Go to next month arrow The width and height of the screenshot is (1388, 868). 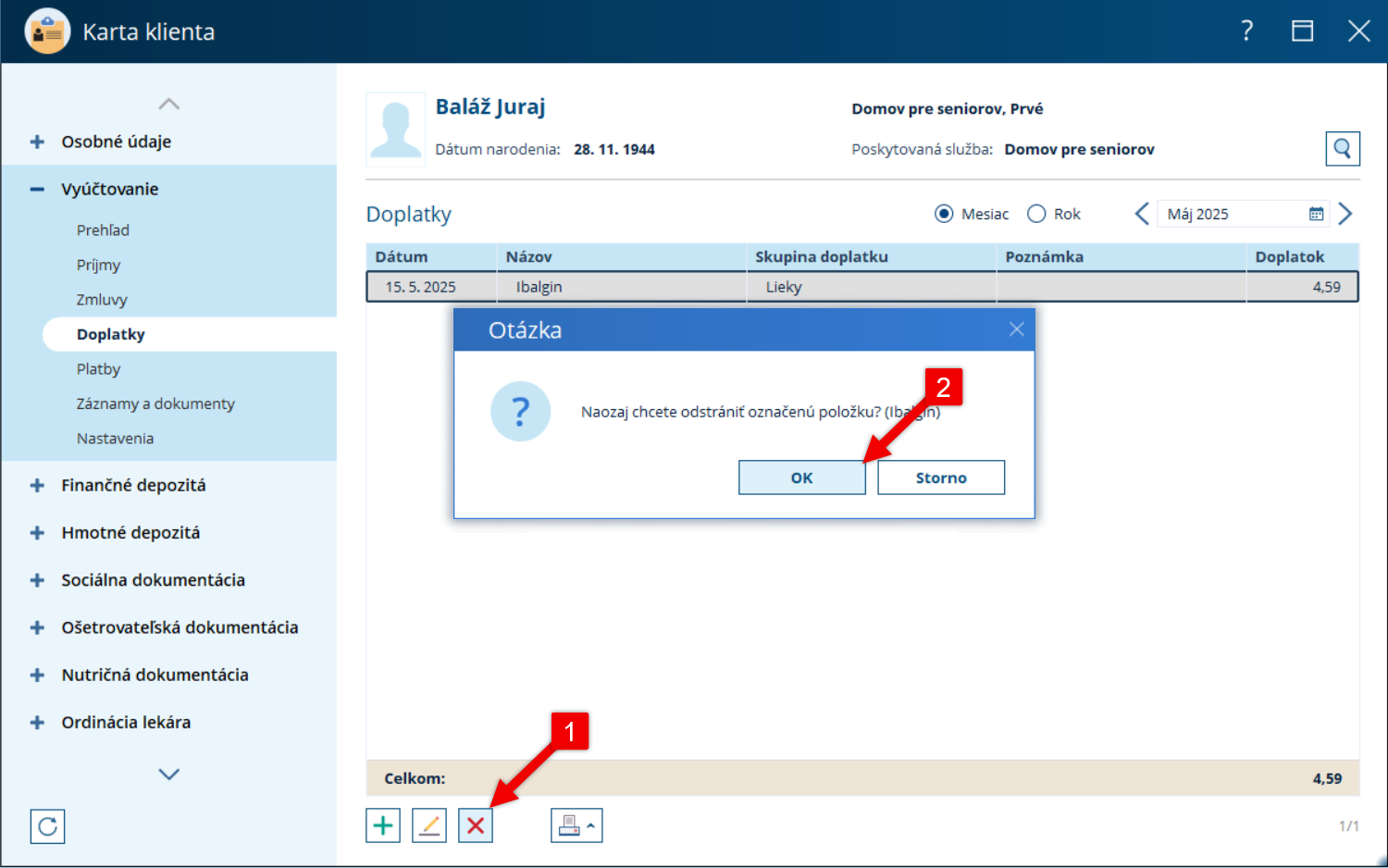tap(1345, 214)
